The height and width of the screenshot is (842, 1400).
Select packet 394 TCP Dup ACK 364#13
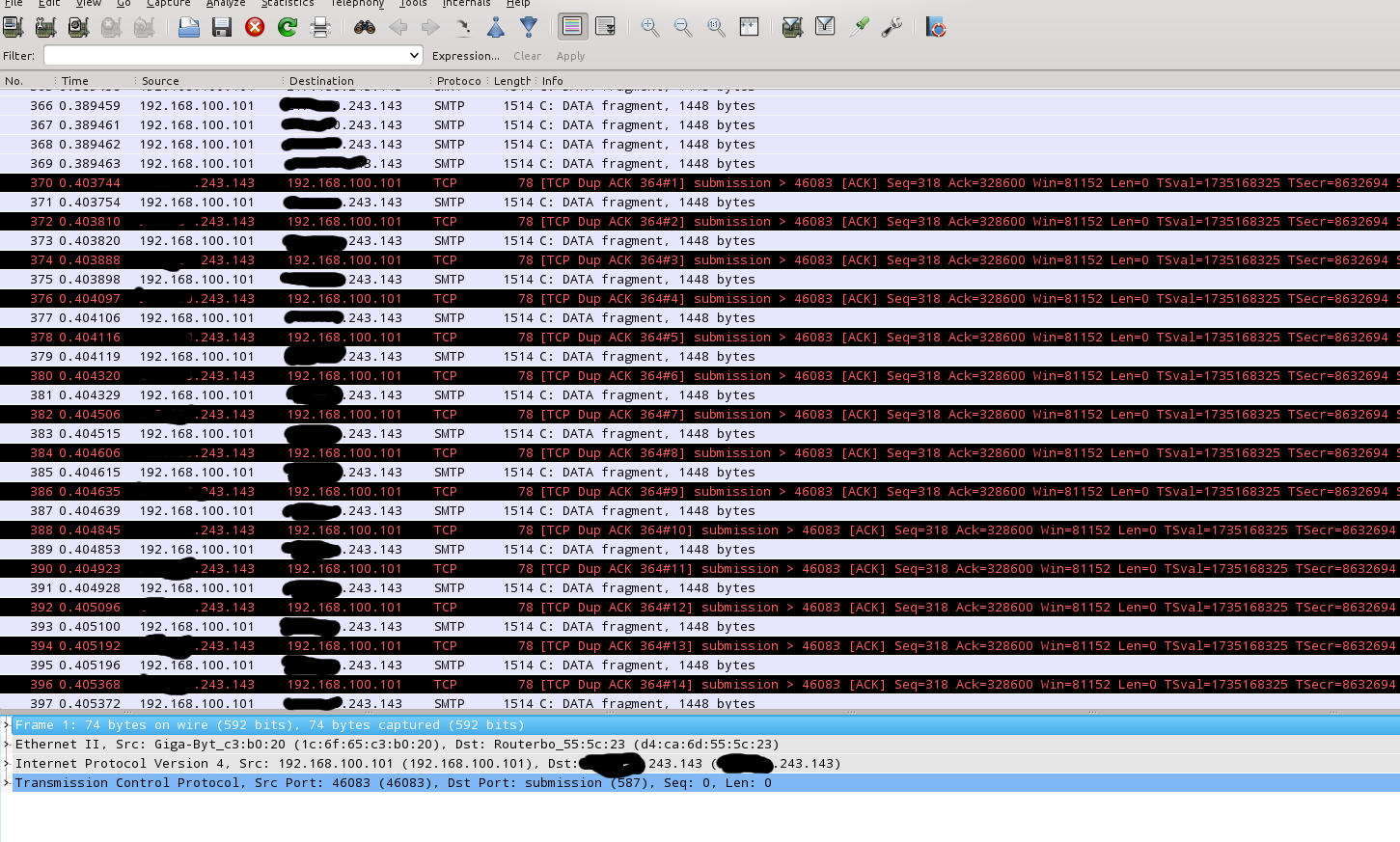(x=700, y=646)
